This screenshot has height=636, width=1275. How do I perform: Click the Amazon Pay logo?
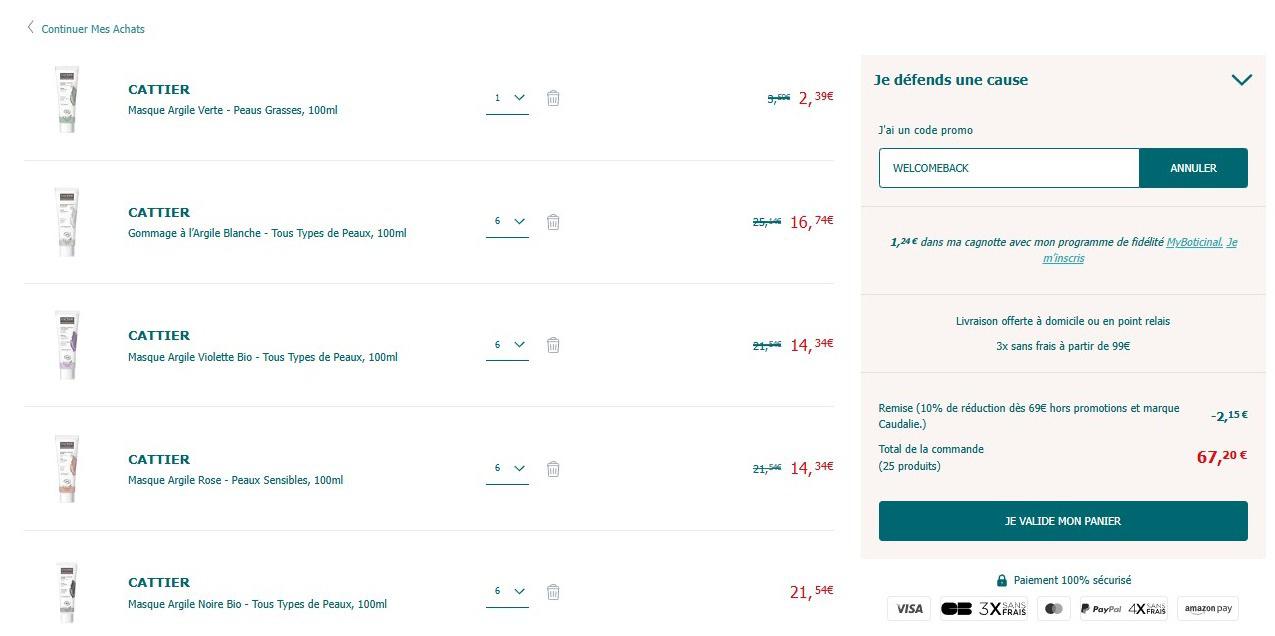click(1207, 608)
